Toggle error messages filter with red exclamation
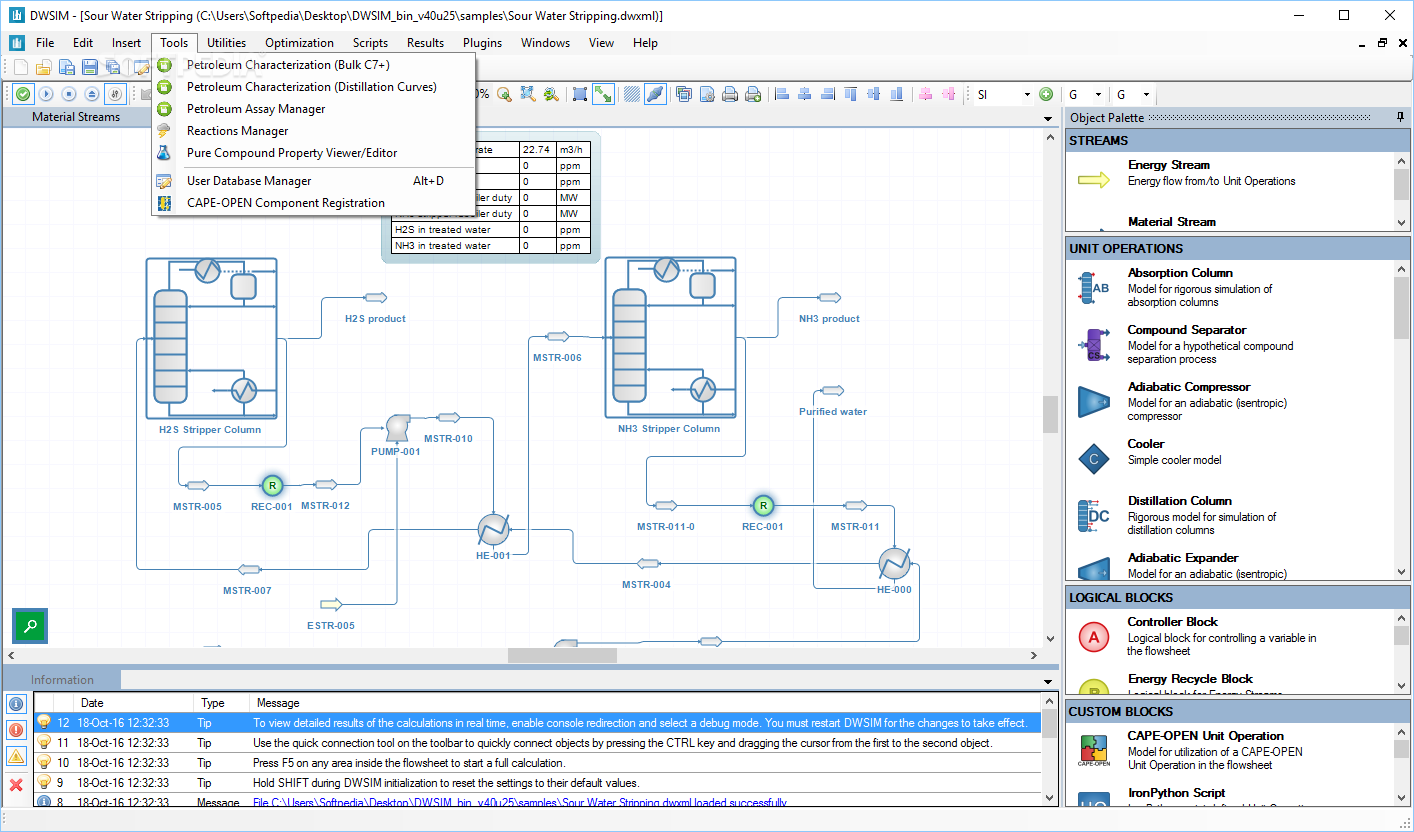 (16, 731)
